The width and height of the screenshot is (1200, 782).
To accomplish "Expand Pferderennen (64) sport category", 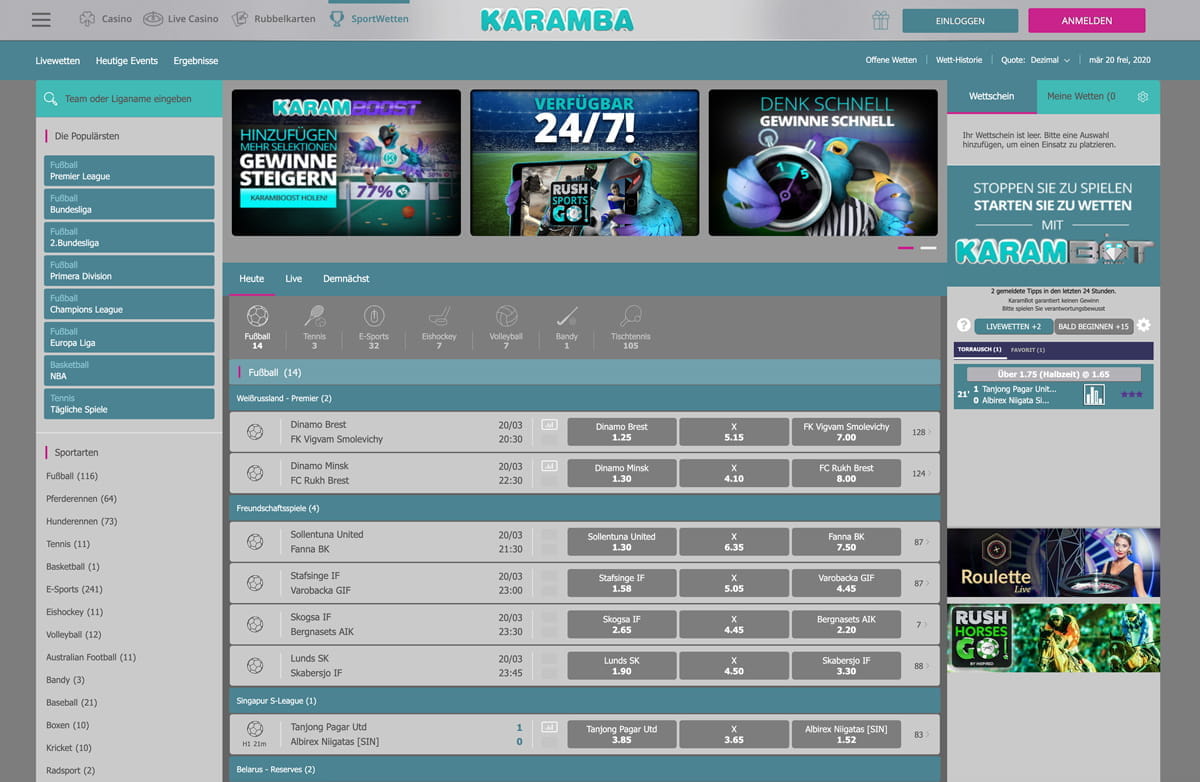I will click(x=81, y=498).
